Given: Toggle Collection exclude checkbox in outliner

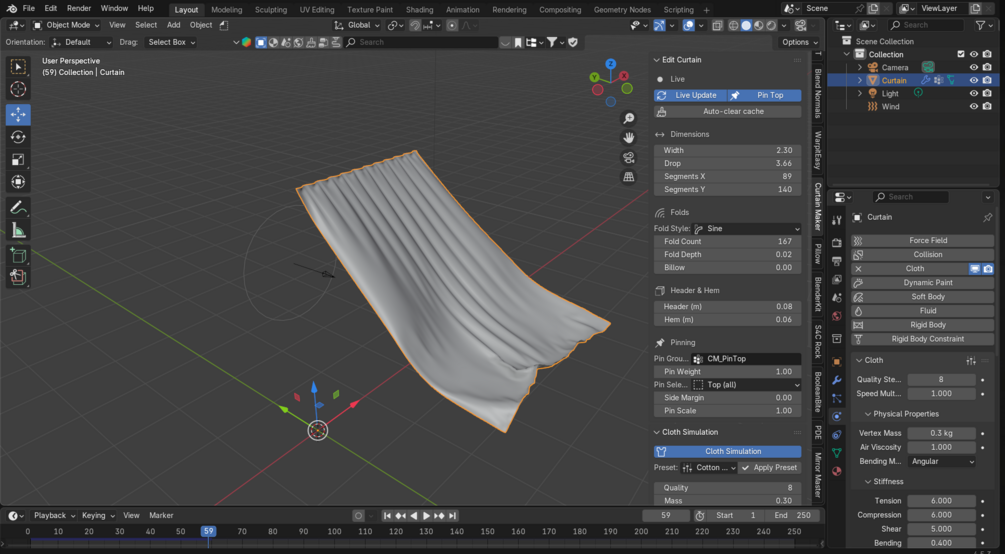Looking at the screenshot, I should (961, 55).
